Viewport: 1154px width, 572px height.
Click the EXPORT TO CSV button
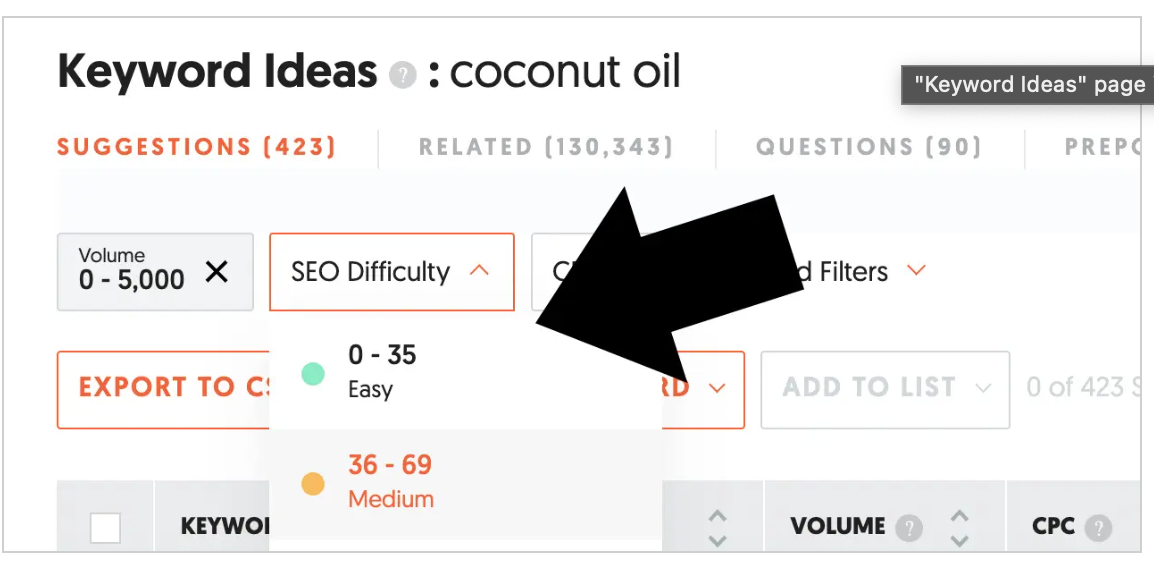tap(163, 389)
